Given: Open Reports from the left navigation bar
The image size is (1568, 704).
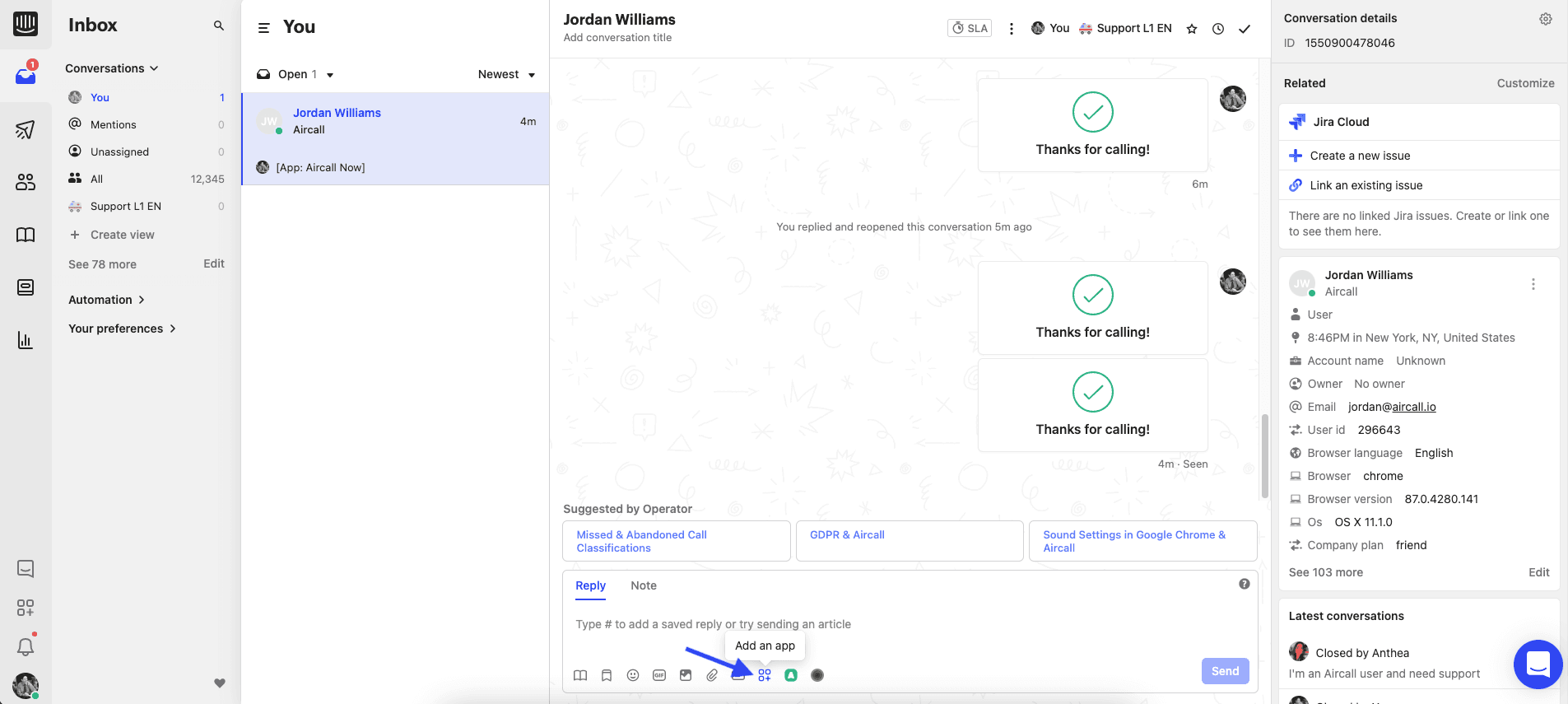Looking at the screenshot, I should coord(26,340).
